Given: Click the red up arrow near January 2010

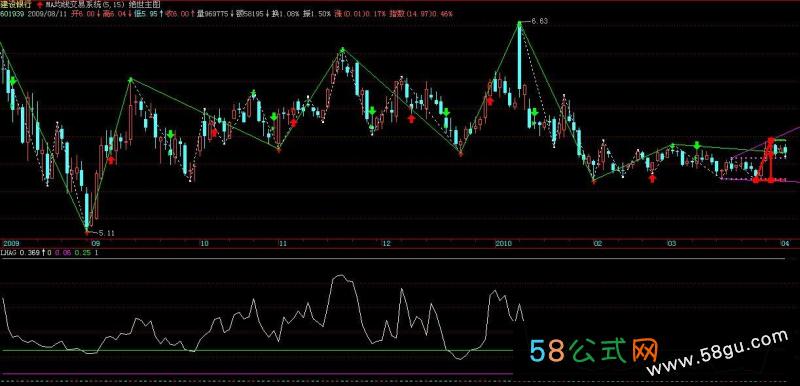Looking at the screenshot, I should 490,100.
